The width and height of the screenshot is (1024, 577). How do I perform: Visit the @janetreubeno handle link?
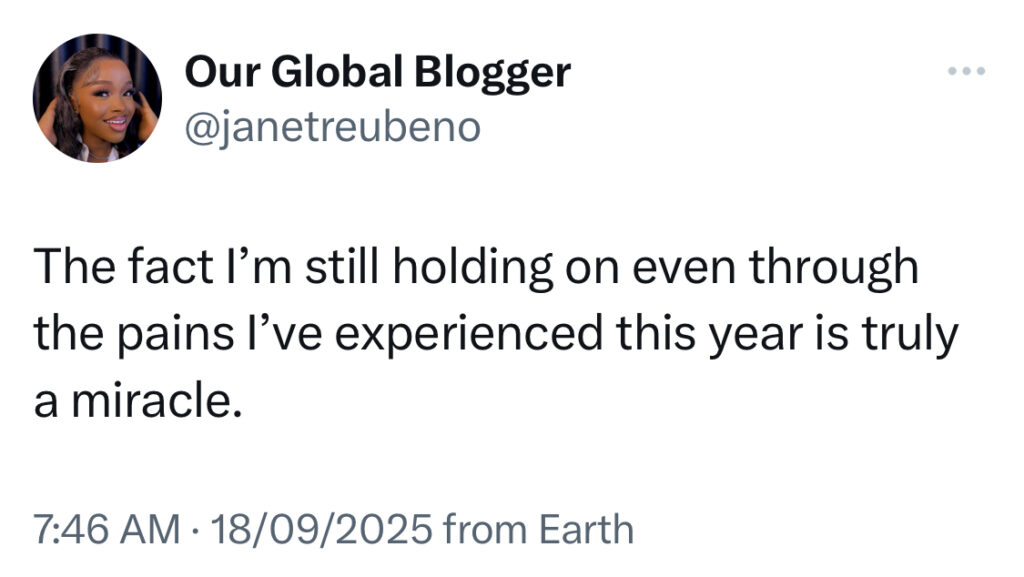[x=332, y=126]
